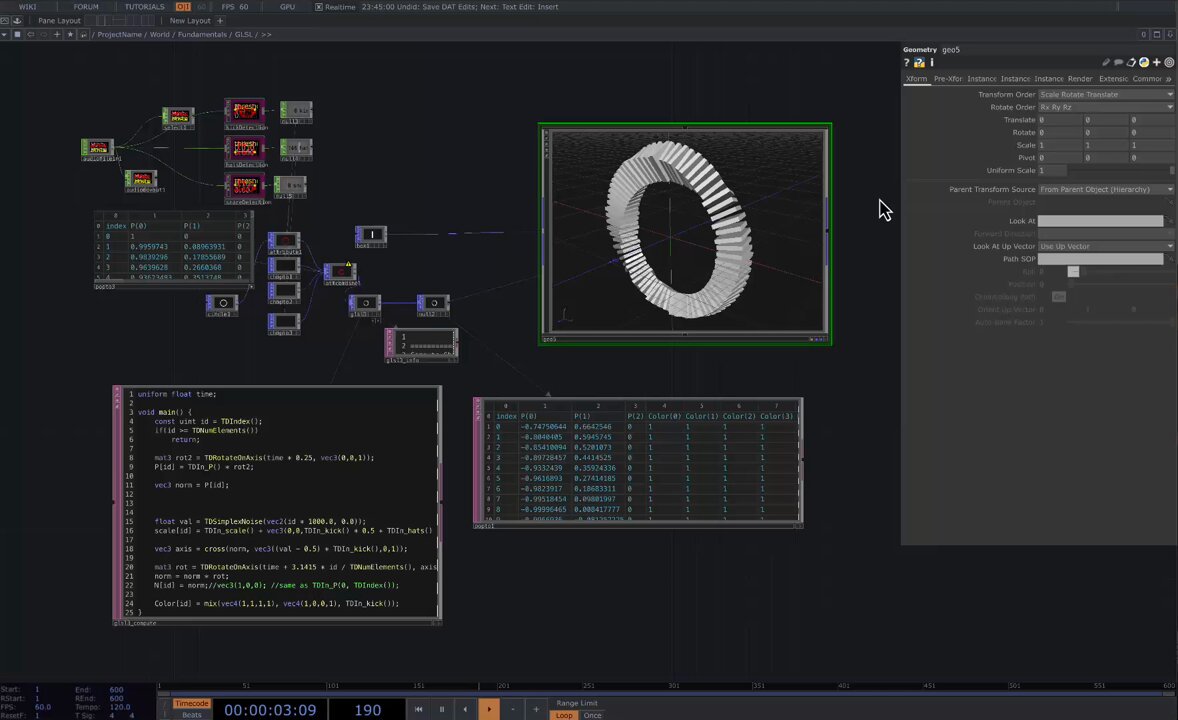The image size is (1178, 720).
Task: Open the Transform Order dropdown
Action: tap(1106, 95)
